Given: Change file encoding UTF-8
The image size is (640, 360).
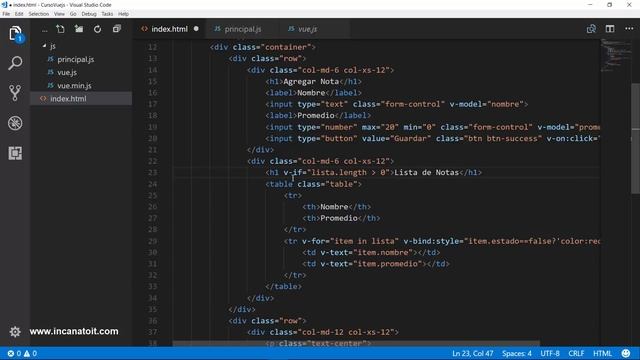Looking at the screenshot, I should coord(550,353).
